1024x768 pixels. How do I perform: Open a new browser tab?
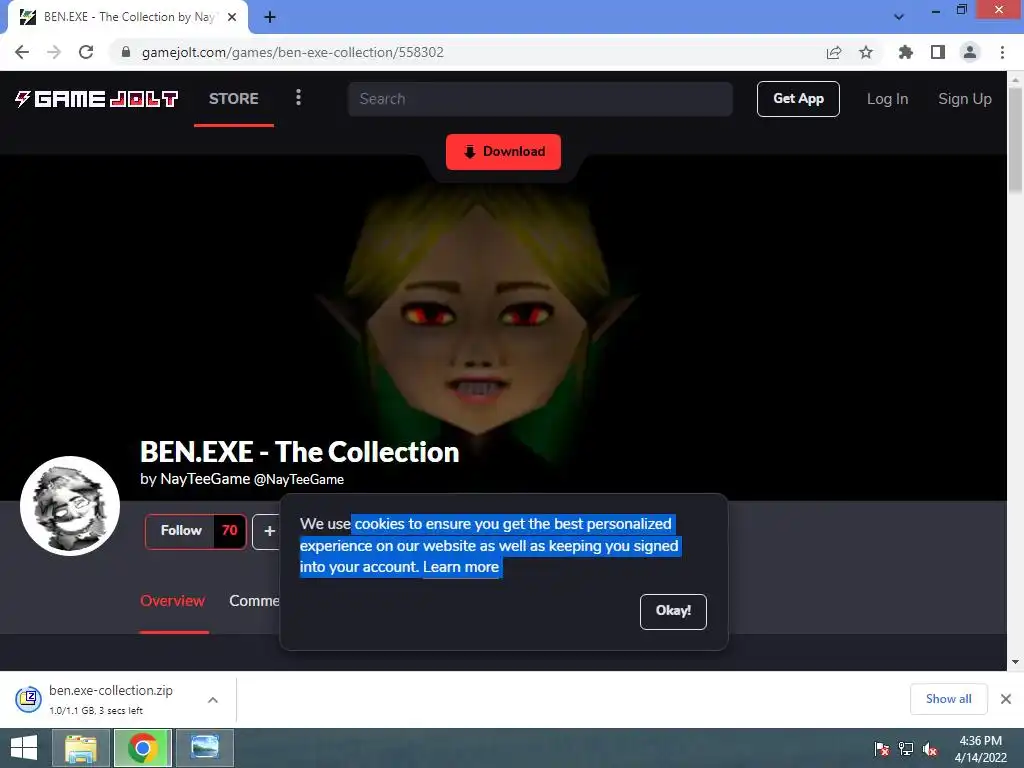coord(270,17)
